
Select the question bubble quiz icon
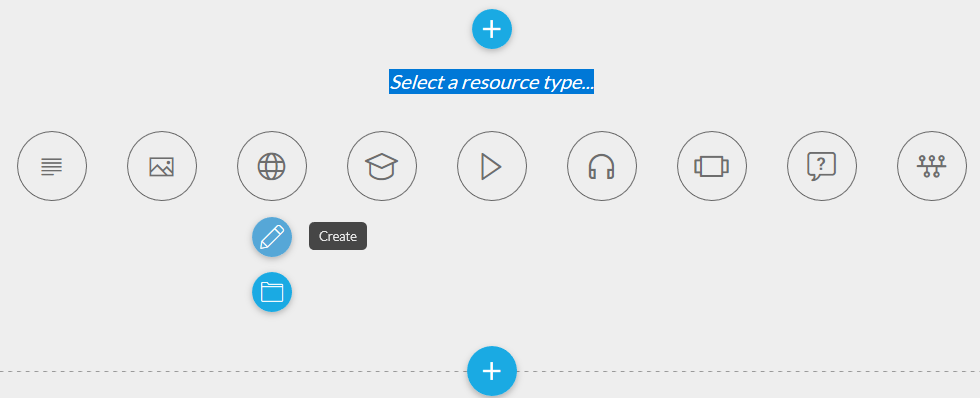822,166
